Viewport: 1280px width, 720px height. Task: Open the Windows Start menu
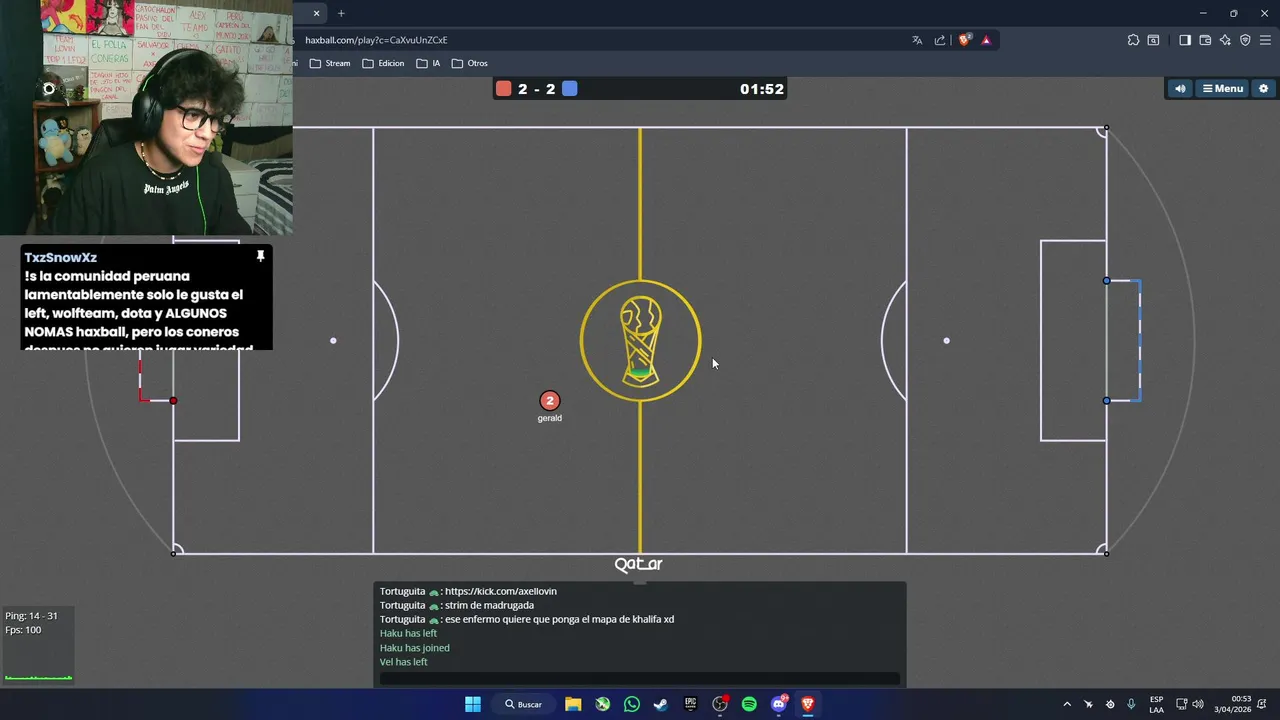472,704
